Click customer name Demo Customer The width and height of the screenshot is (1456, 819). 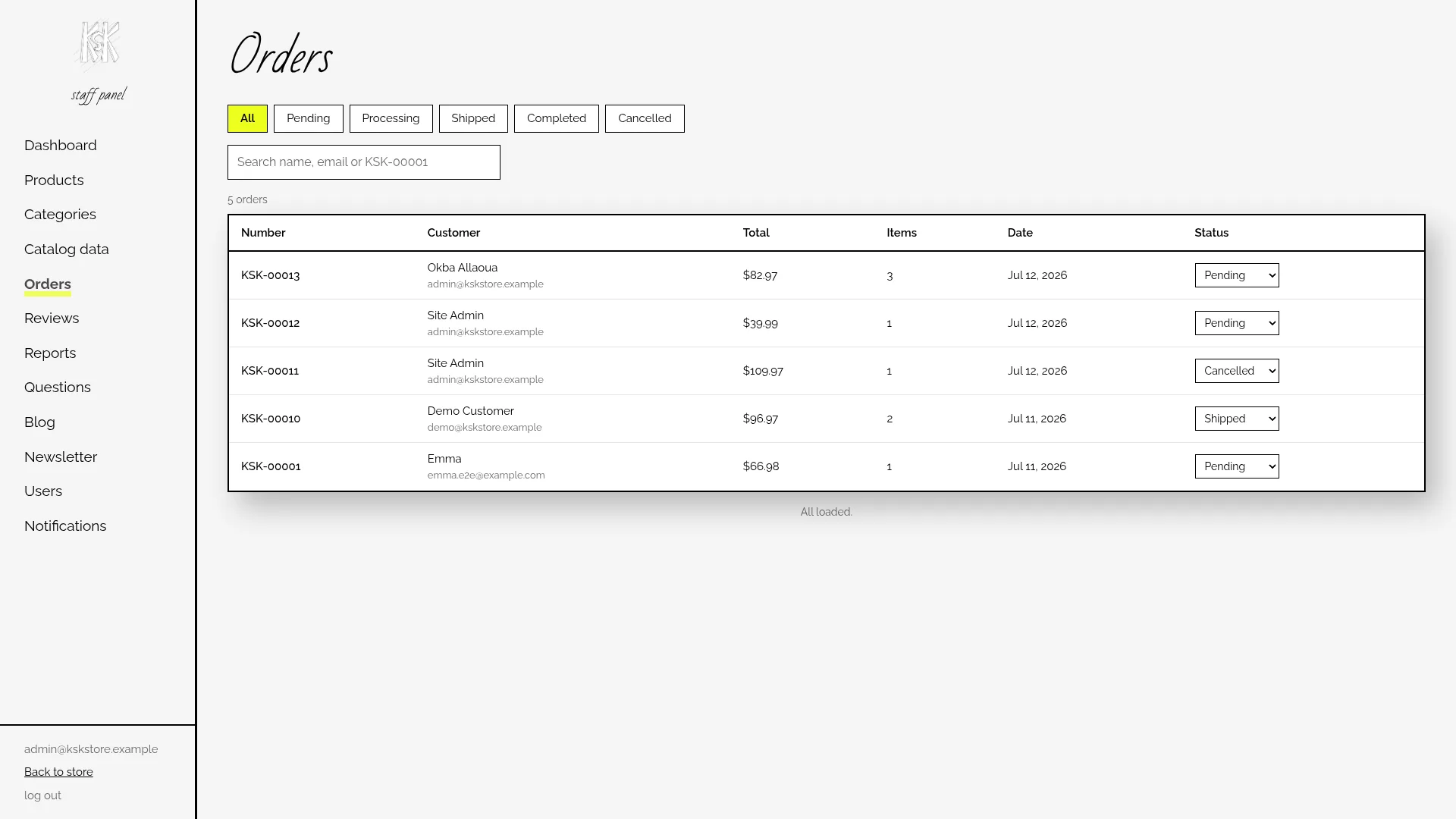coord(471,411)
